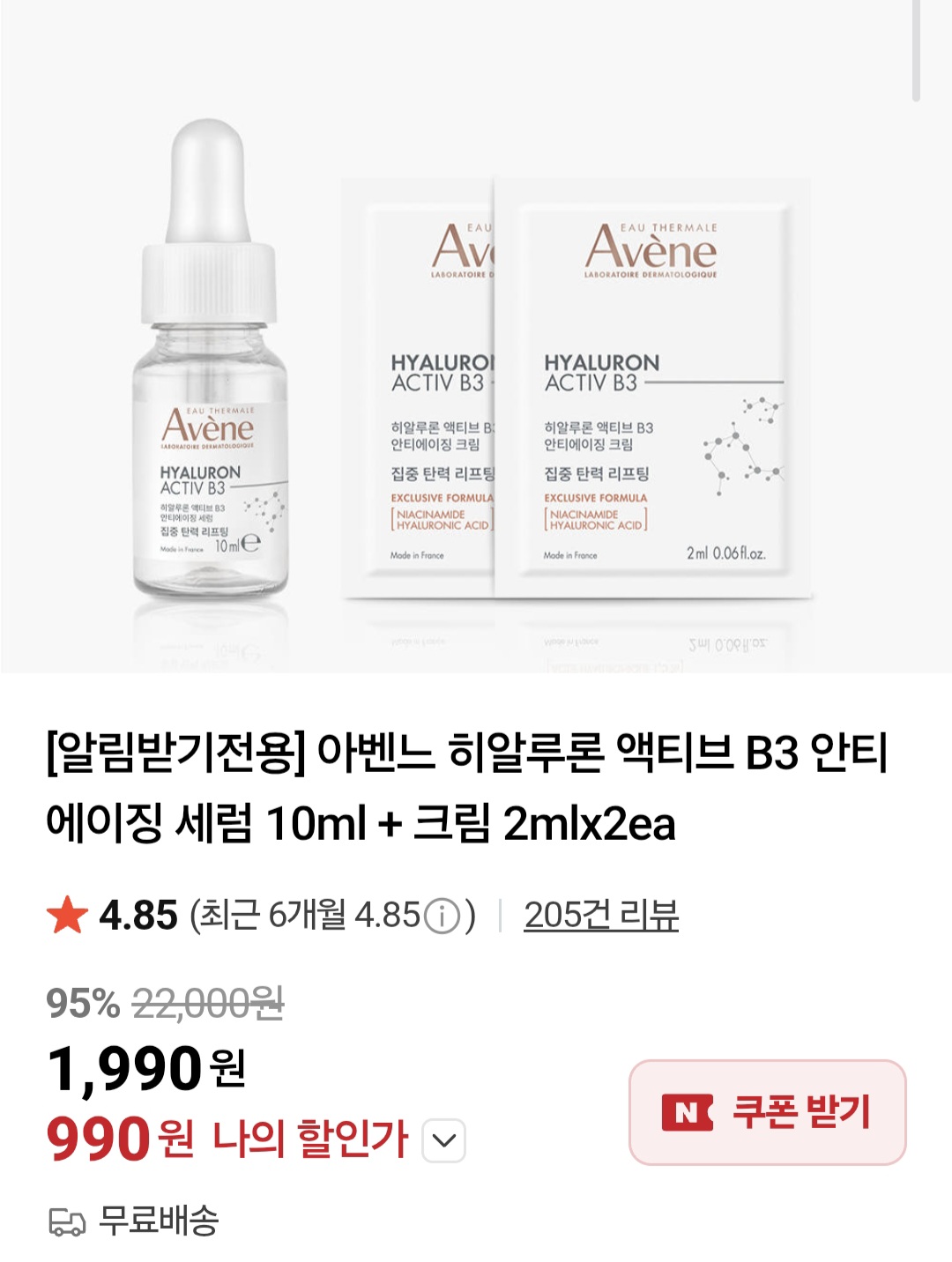Tap the delivery truck icon
This screenshot has width=952, height=1262.
coord(67,1222)
